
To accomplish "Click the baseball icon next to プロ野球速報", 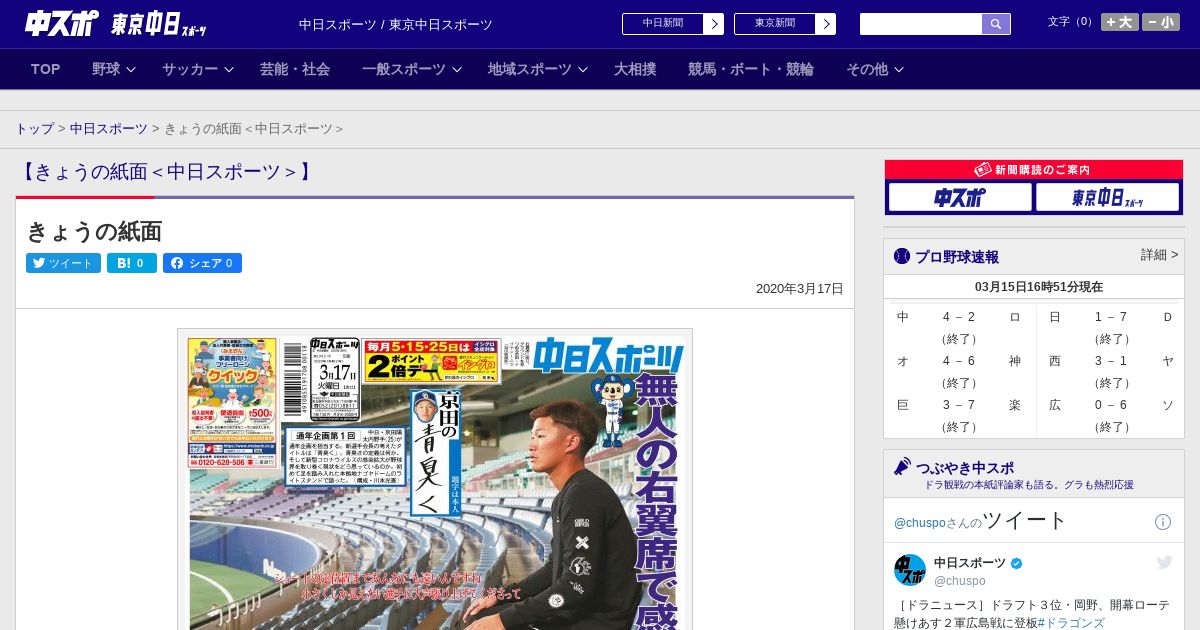I will tap(902, 256).
